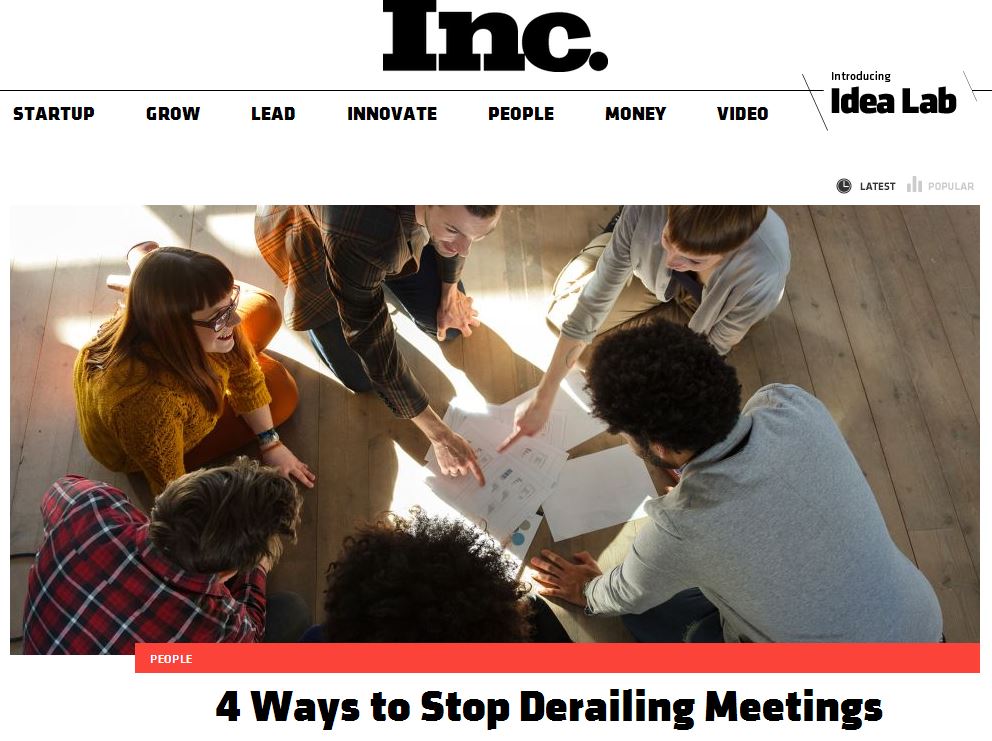Viewport: 992px width, 741px height.
Task: Open '4 Ways to Stop Derailing Meetings' headline
Action: tap(549, 707)
